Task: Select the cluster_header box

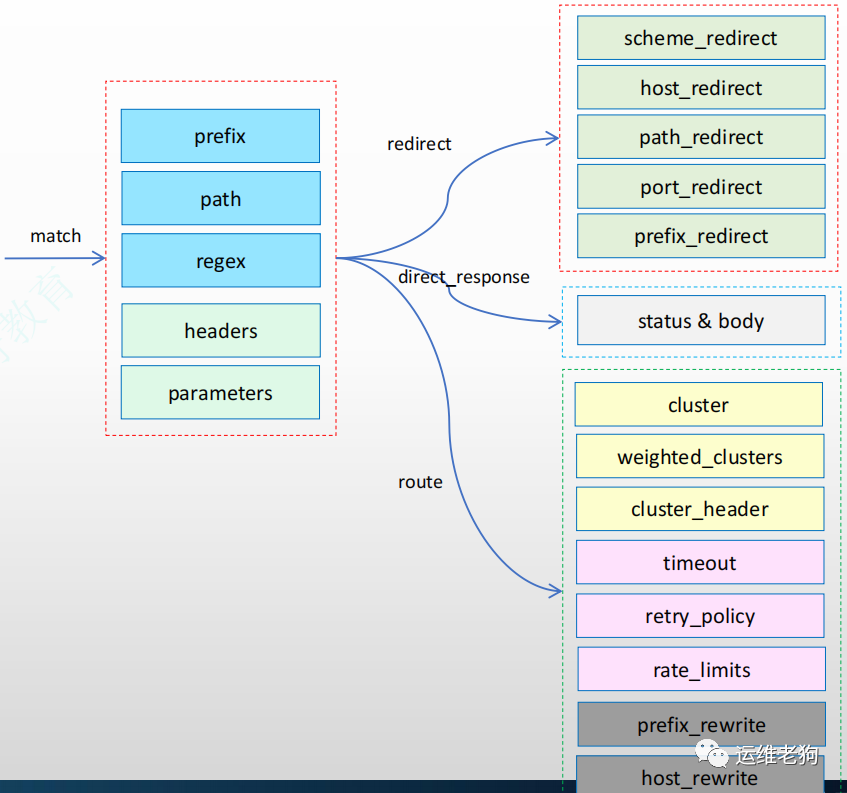Action: coord(700,509)
